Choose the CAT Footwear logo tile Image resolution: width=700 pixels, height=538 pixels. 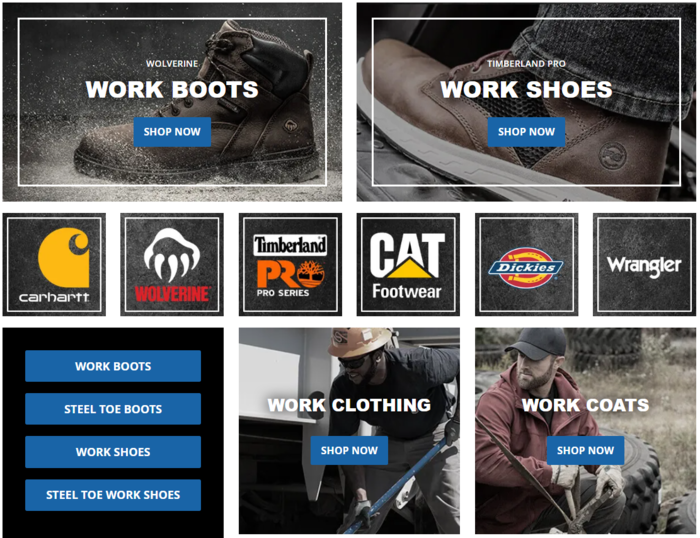pos(408,264)
